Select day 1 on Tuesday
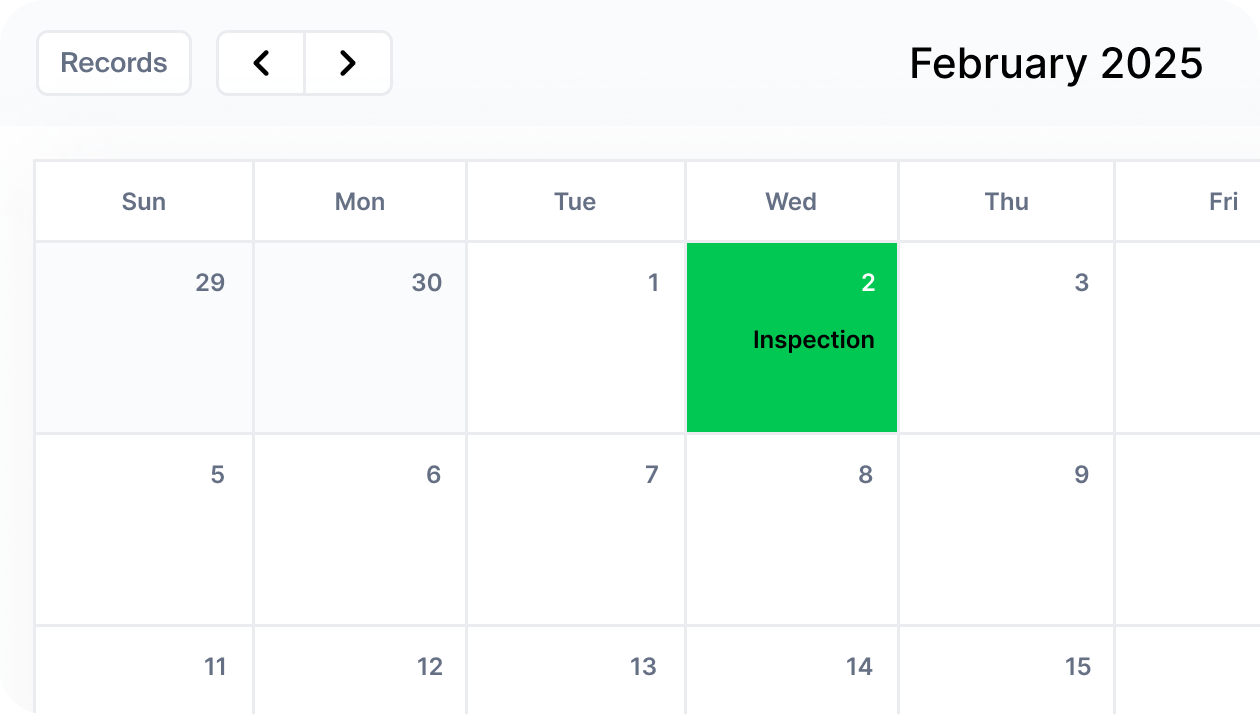 pyautogui.click(x=576, y=337)
